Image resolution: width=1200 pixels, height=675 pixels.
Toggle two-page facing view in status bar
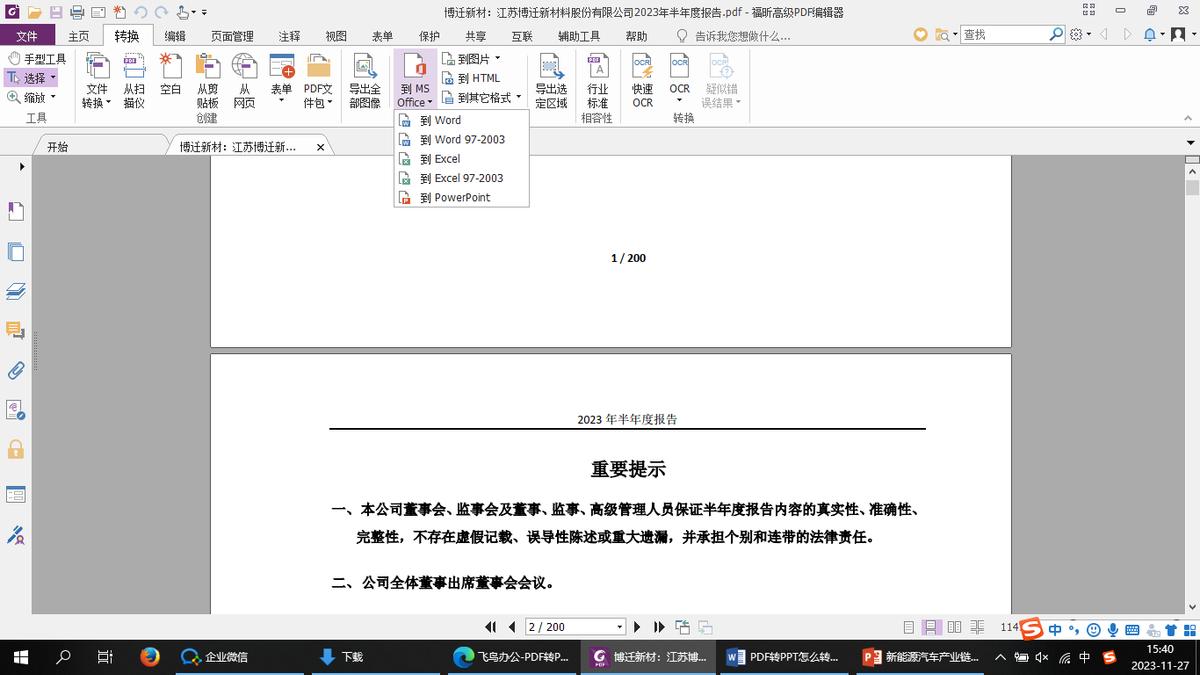click(954, 627)
